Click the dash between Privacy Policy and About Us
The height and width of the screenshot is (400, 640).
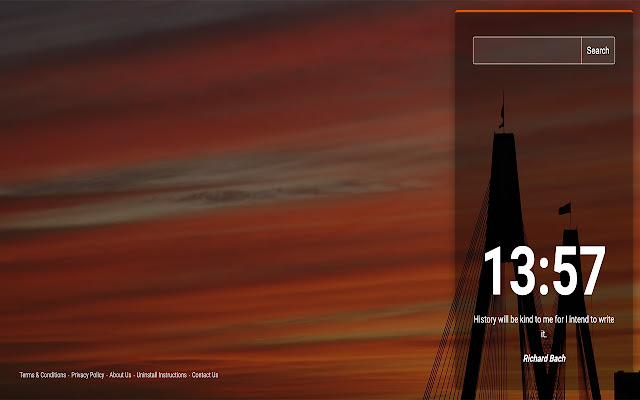coord(107,375)
